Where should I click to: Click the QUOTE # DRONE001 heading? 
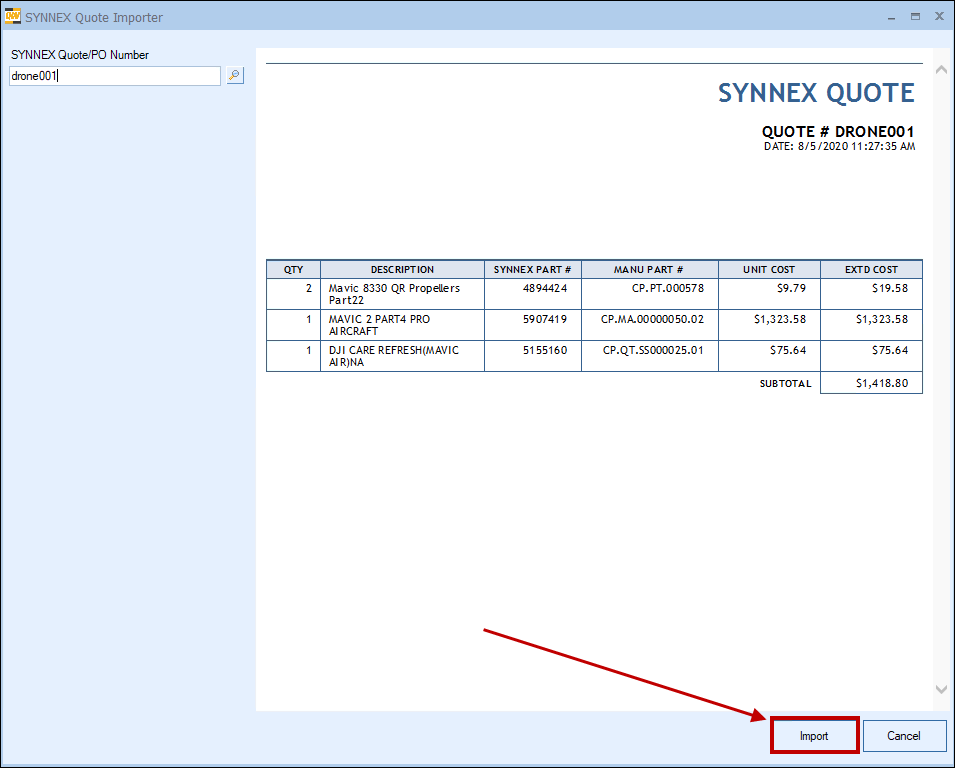pyautogui.click(x=838, y=132)
